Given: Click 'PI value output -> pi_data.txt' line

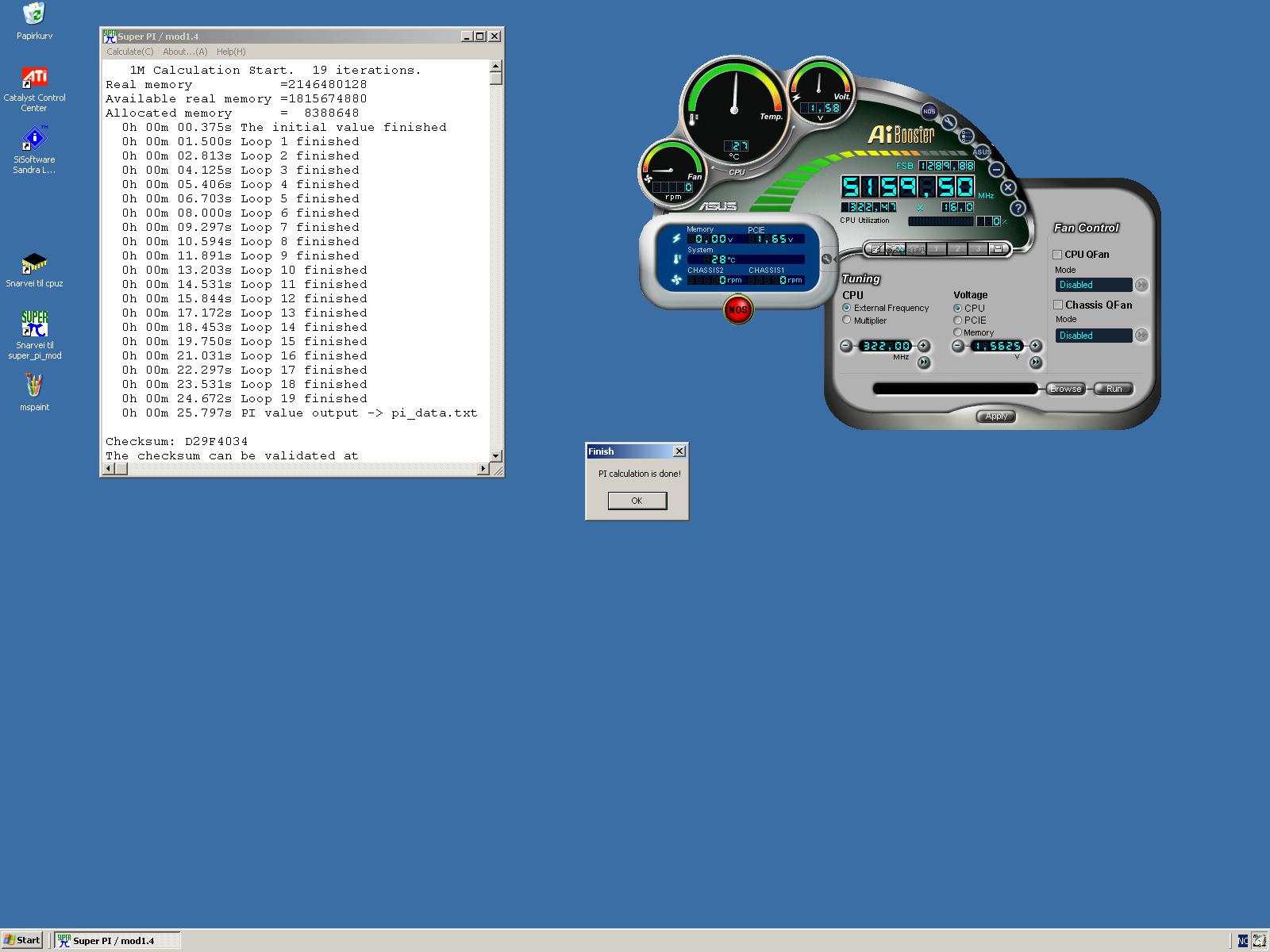Looking at the screenshot, I should [300, 413].
